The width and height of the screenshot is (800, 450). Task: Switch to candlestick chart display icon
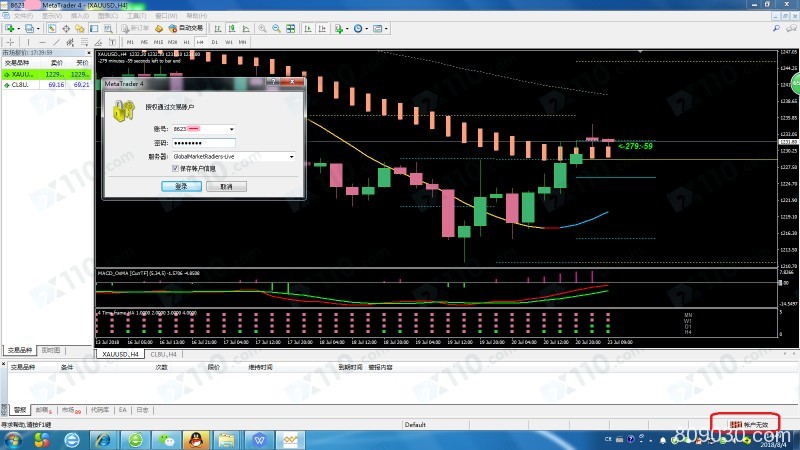click(232, 29)
